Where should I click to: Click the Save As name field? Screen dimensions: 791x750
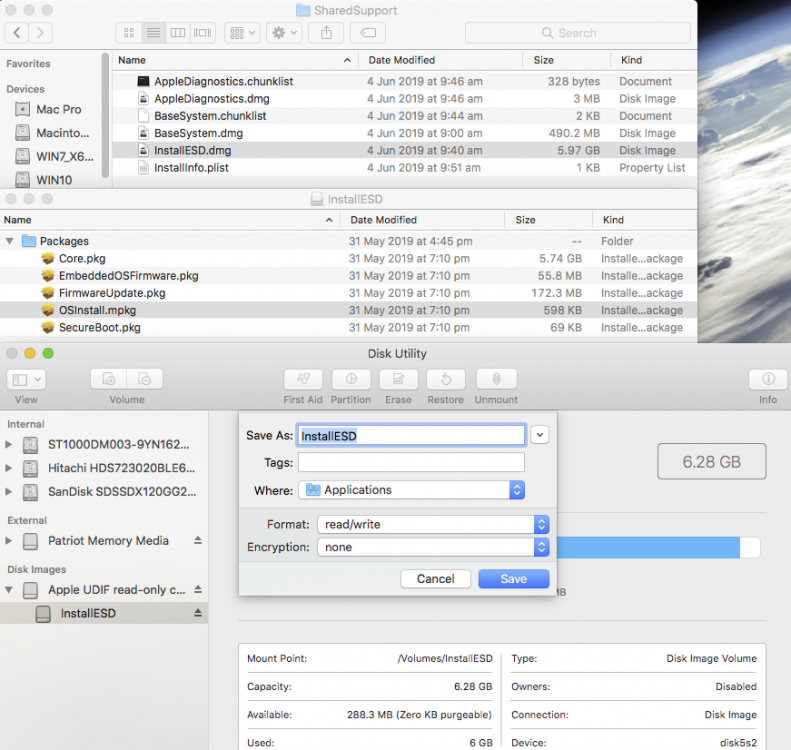[x=412, y=436]
